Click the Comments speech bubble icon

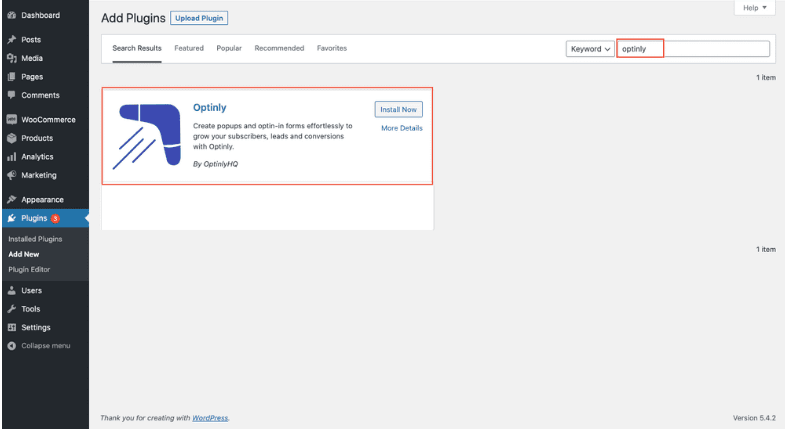point(12,95)
